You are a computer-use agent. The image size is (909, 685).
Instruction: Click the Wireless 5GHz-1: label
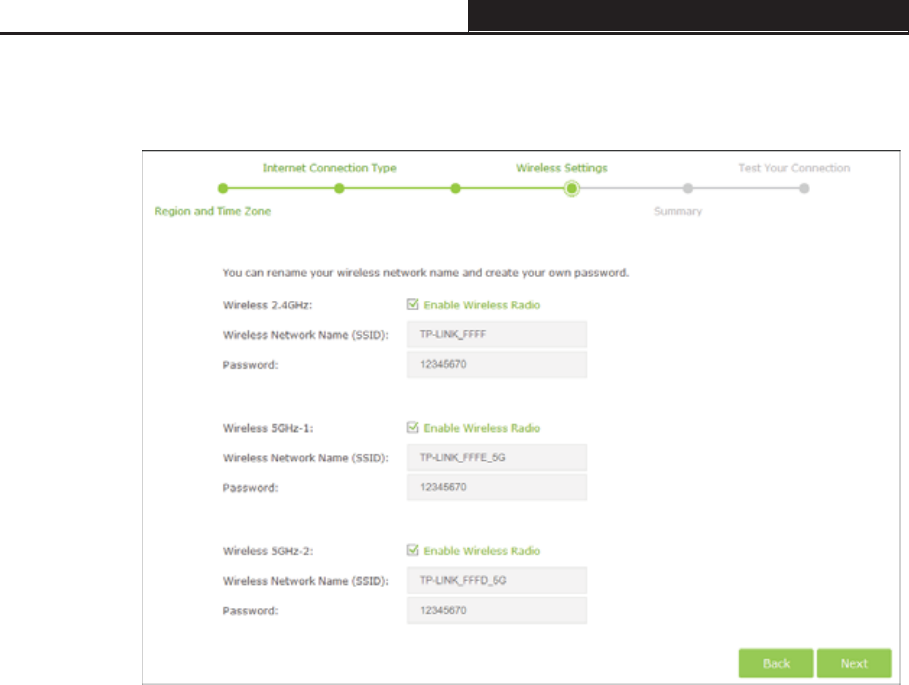point(268,428)
